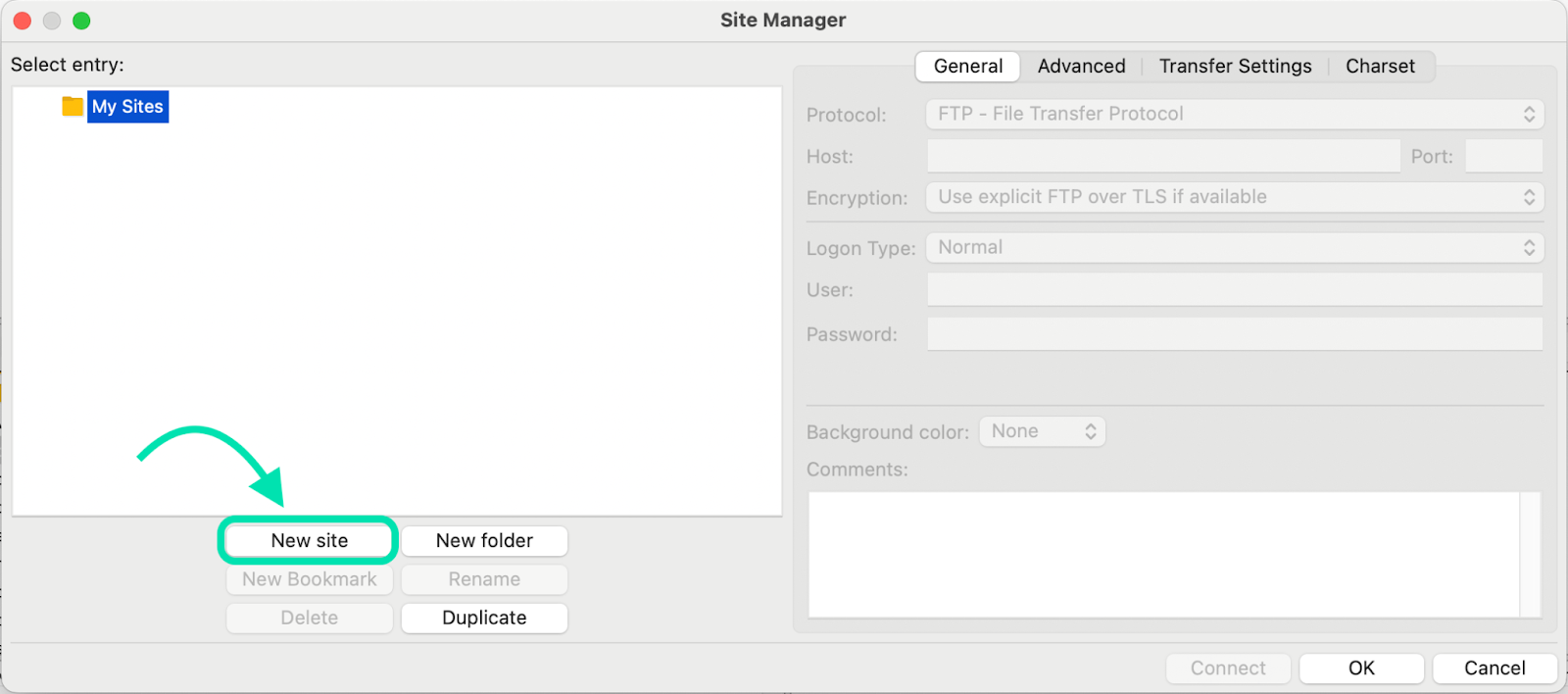Click the Connect button
1568x694 pixels.
pyautogui.click(x=1228, y=668)
